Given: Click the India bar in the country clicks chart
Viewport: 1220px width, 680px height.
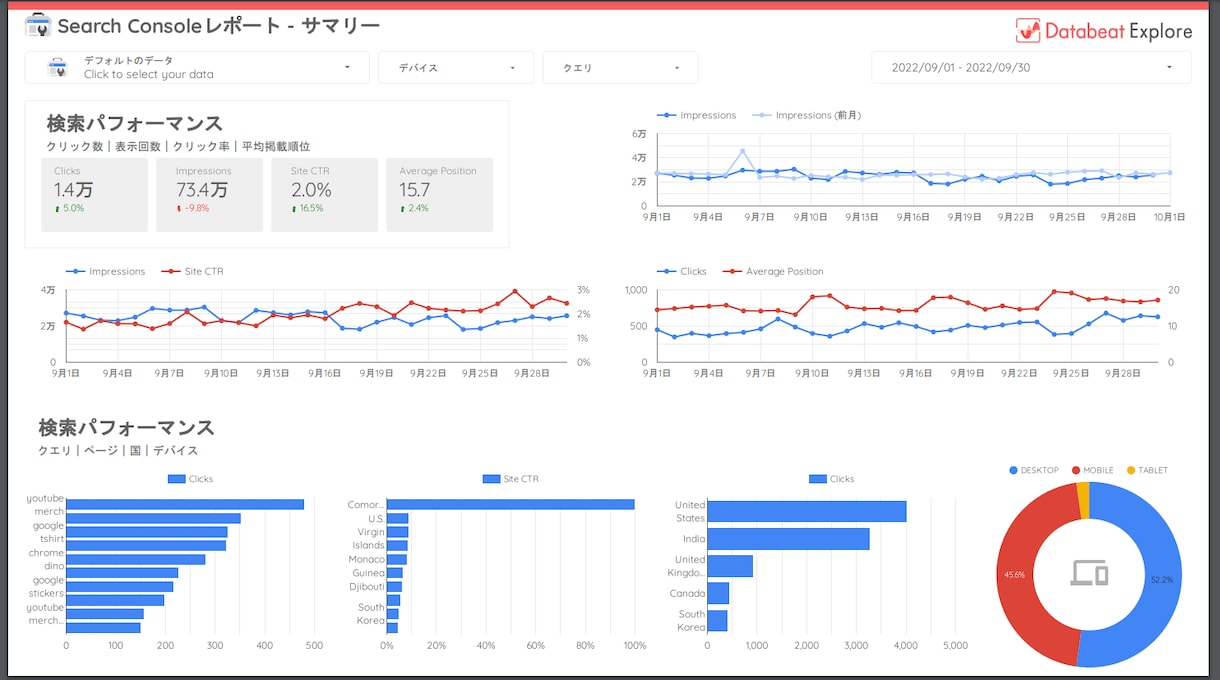Looking at the screenshot, I should [788, 539].
